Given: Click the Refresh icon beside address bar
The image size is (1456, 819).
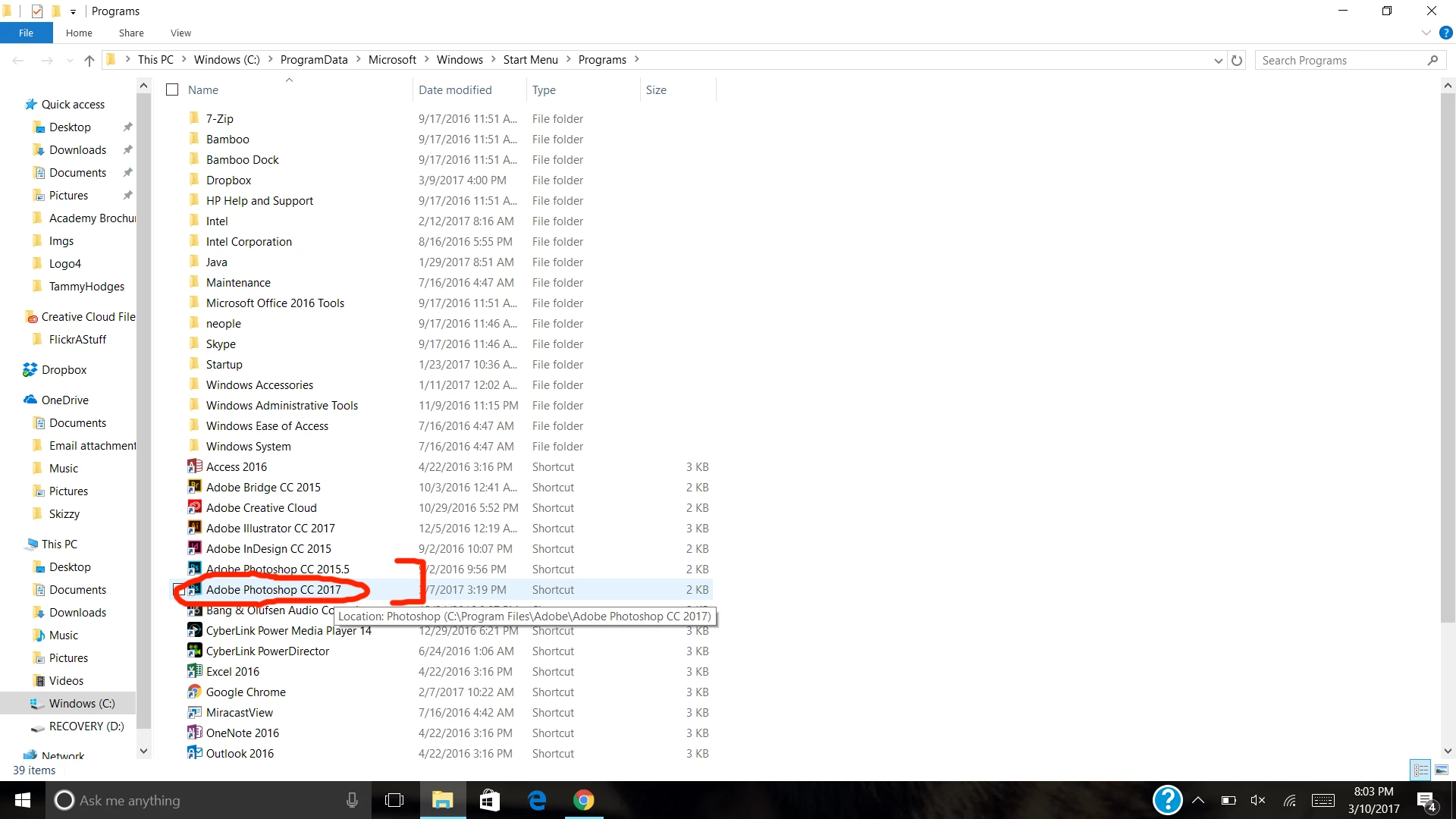Looking at the screenshot, I should pos(1237,61).
